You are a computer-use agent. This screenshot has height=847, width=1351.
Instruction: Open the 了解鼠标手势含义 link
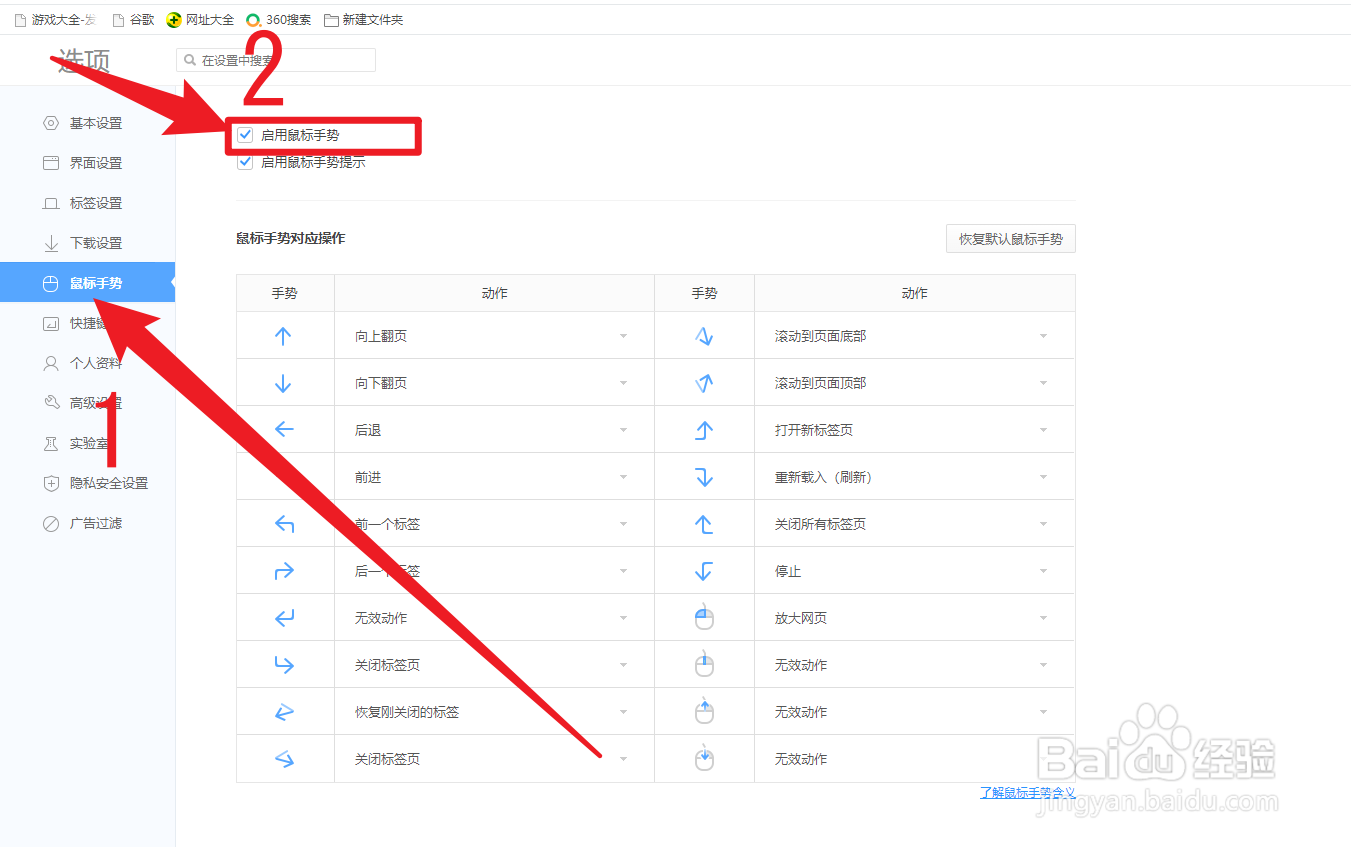click(x=1027, y=793)
